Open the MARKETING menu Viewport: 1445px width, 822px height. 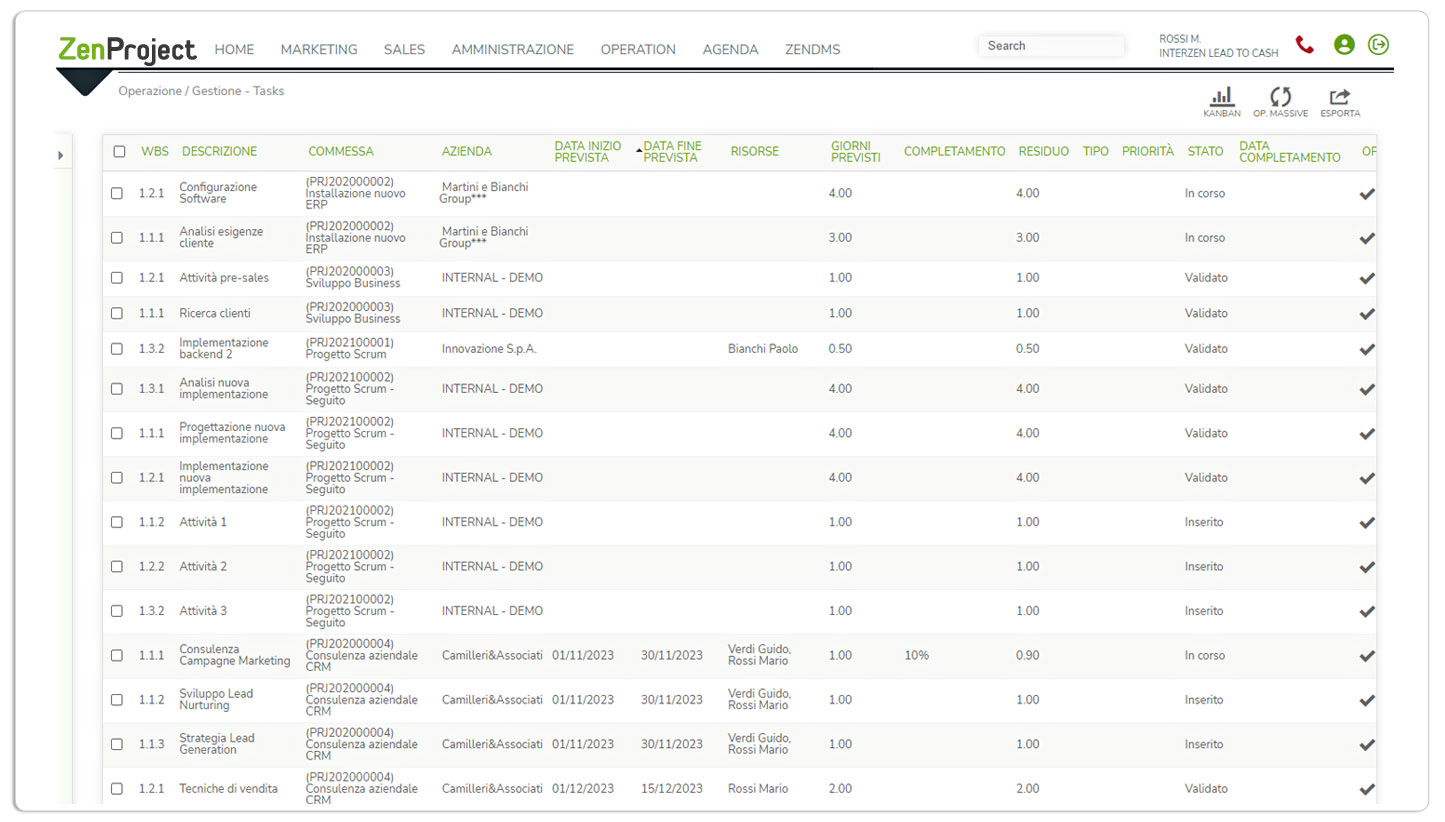[x=319, y=49]
